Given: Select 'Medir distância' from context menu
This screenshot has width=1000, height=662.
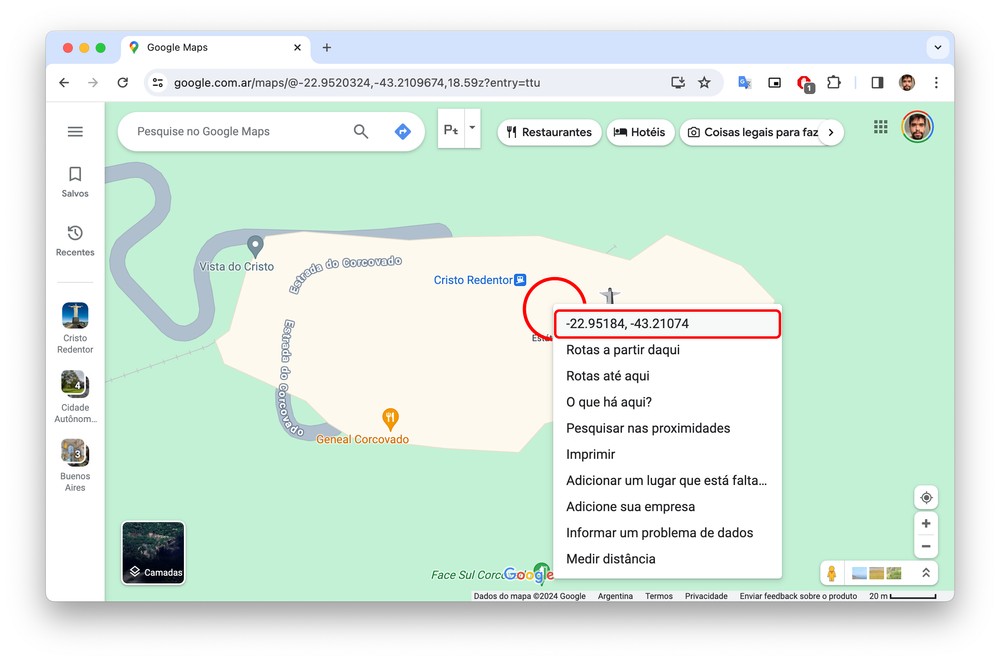Looking at the screenshot, I should click(611, 559).
